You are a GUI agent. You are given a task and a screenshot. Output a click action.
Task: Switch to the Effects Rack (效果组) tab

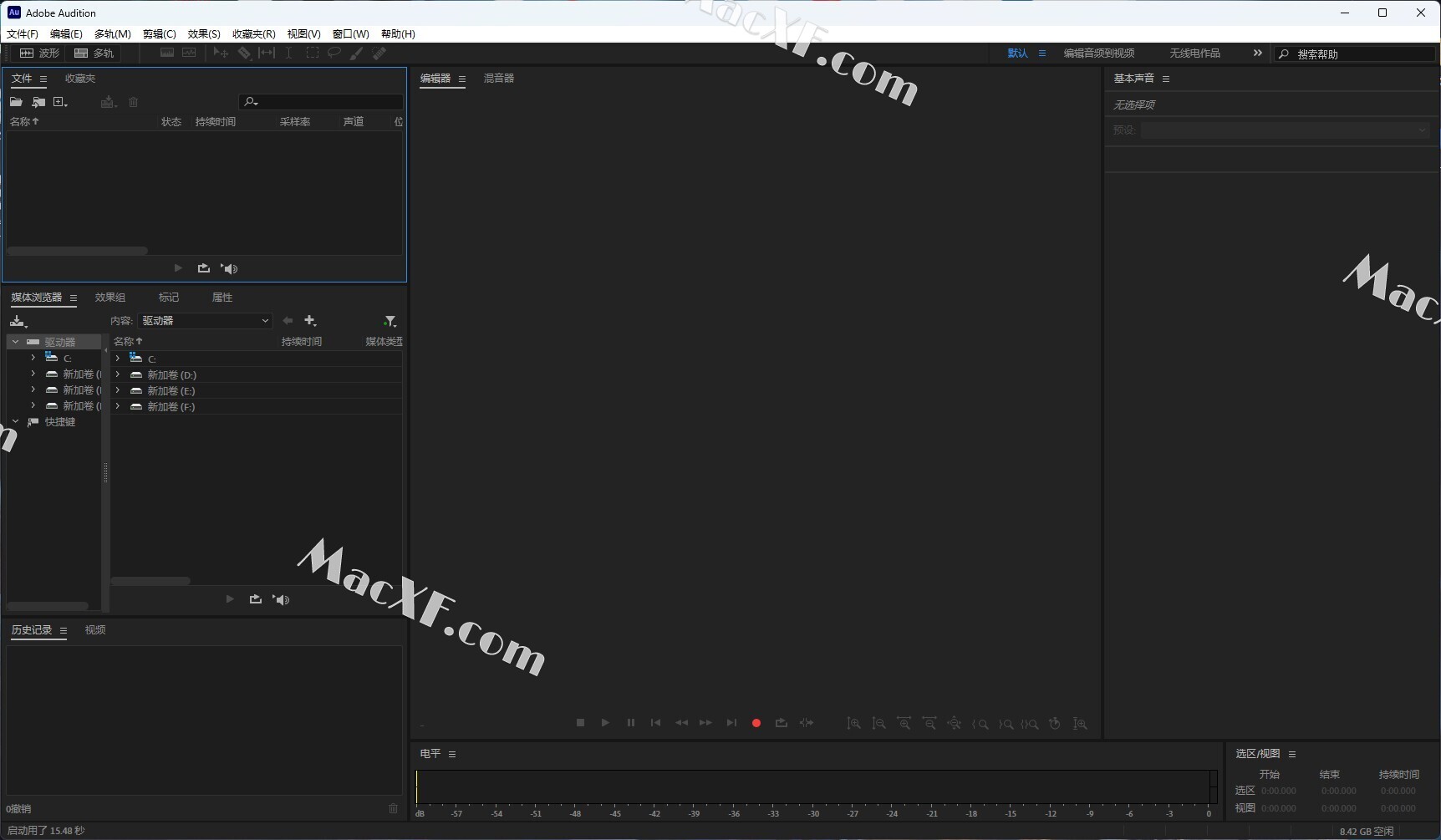110,298
